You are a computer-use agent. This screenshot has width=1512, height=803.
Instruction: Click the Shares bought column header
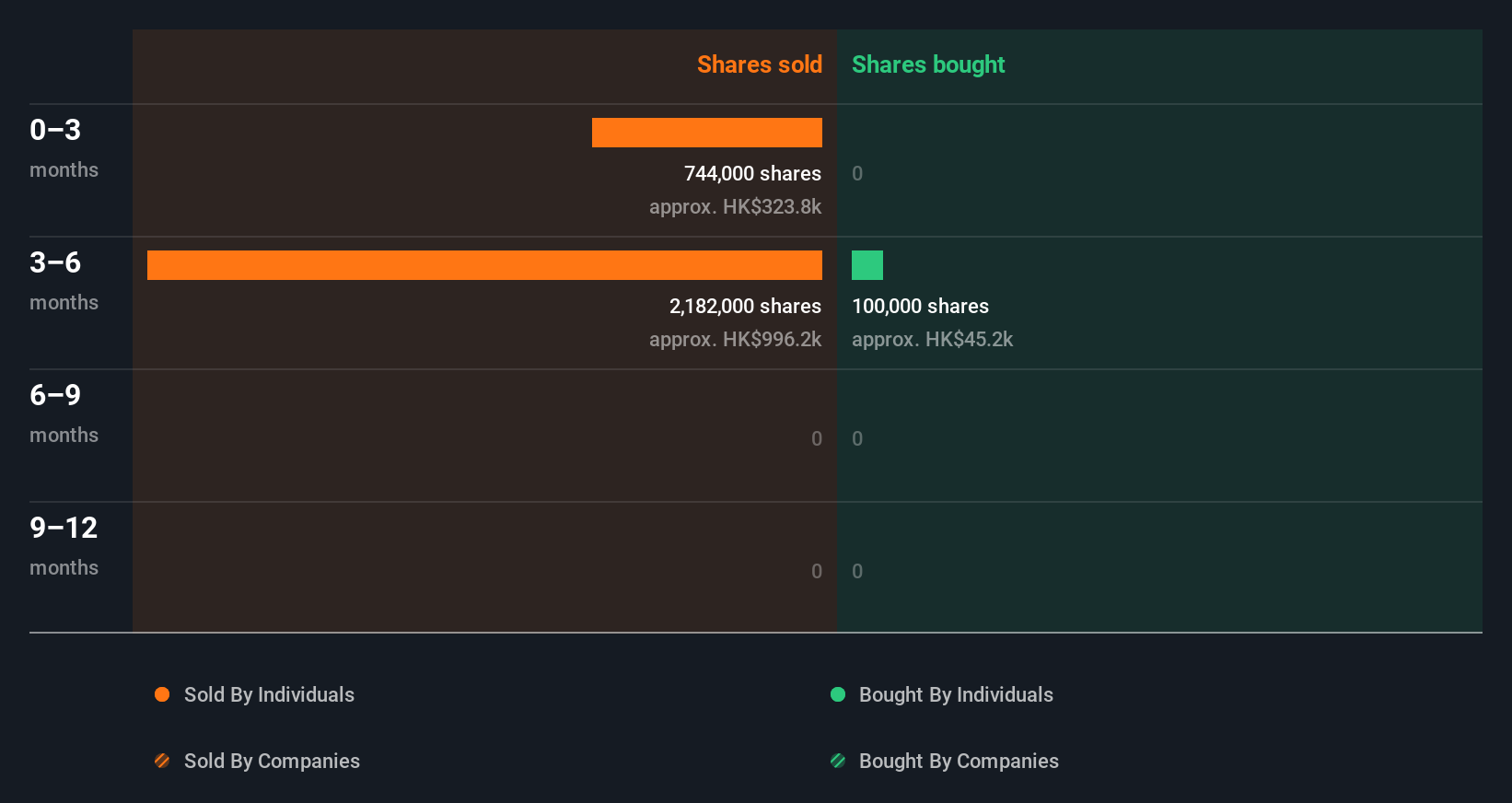tap(928, 64)
